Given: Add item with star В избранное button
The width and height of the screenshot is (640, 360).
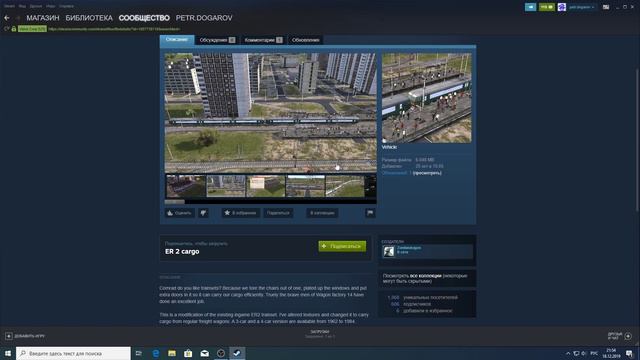Looking at the screenshot, I should click(x=240, y=213).
